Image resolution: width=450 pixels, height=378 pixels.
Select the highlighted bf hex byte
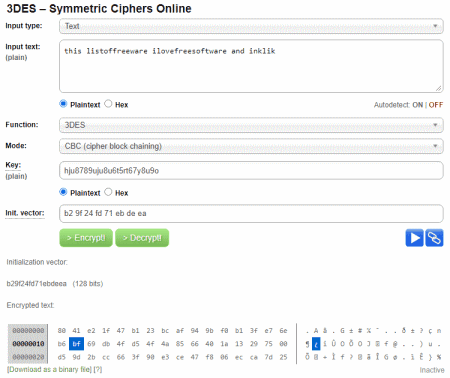point(76,344)
